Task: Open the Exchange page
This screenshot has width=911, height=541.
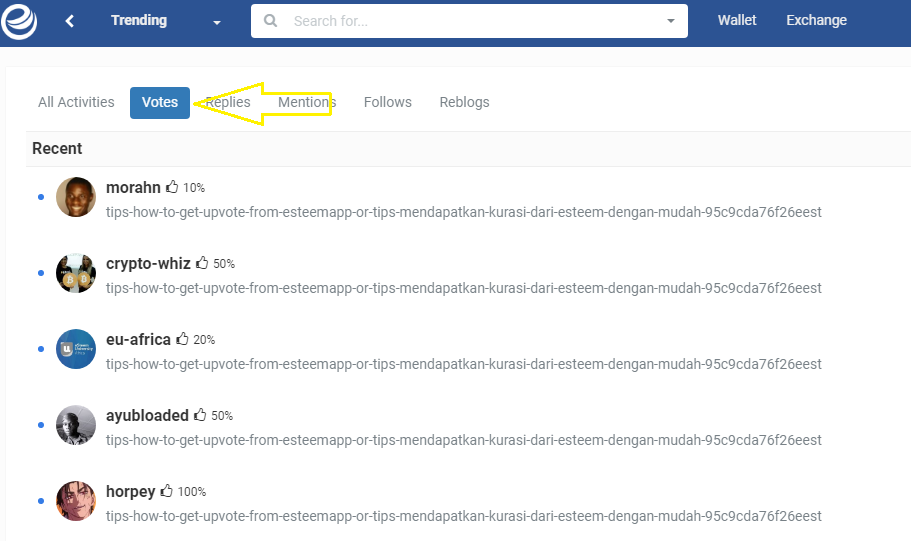Action: [816, 20]
